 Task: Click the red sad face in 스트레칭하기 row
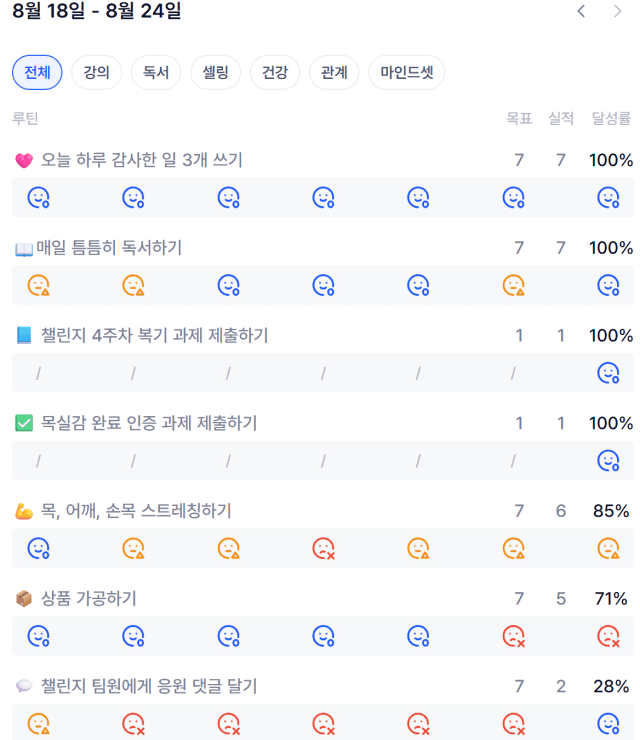tap(324, 548)
